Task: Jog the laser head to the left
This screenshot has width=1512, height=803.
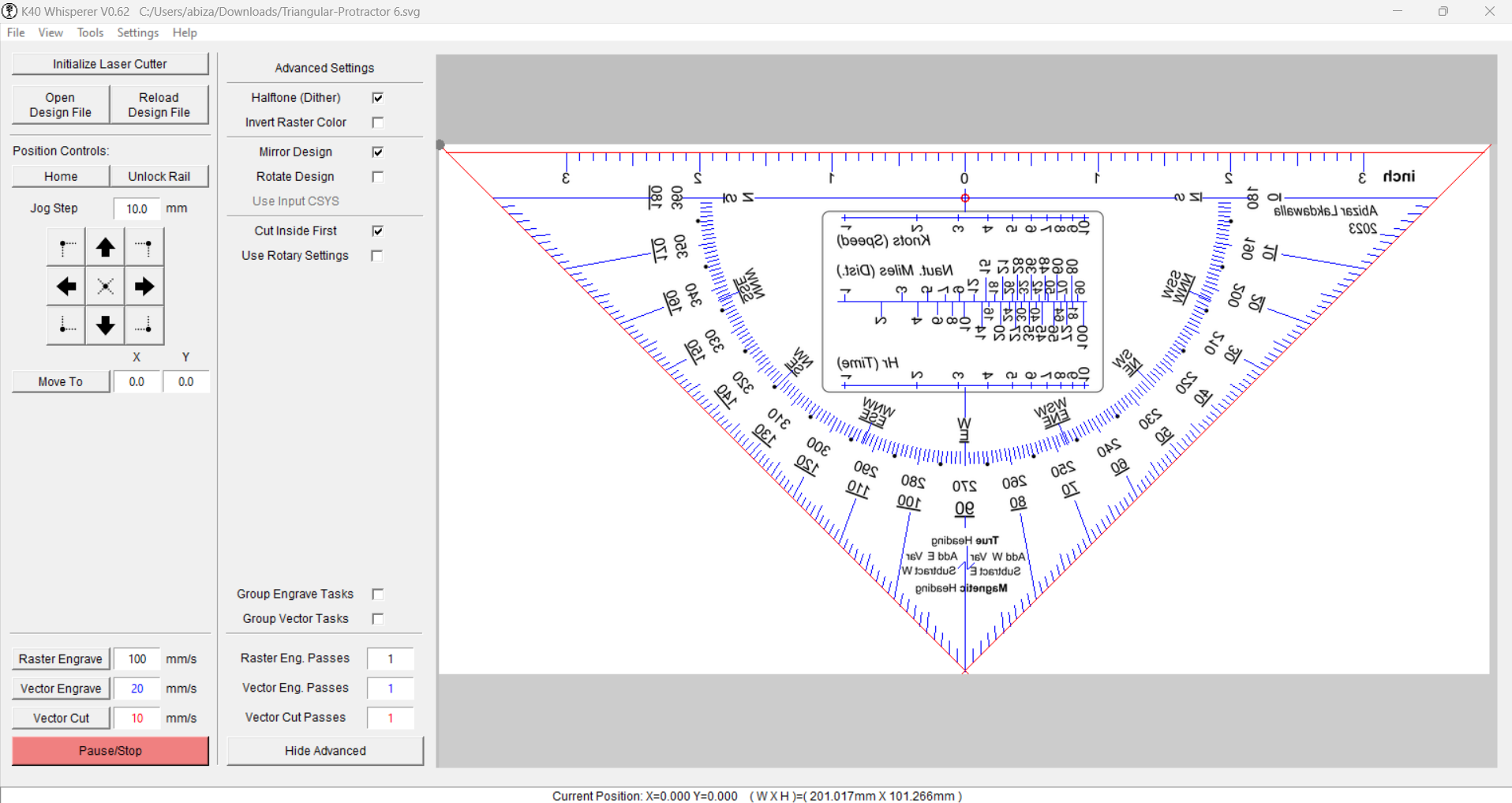Action: point(65,286)
